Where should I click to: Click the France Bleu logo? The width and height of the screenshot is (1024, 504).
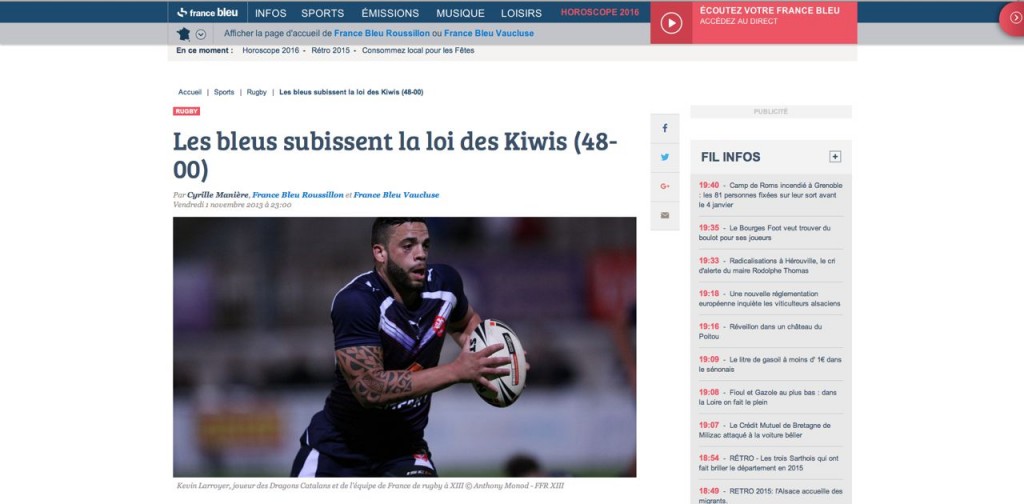click(x=207, y=12)
